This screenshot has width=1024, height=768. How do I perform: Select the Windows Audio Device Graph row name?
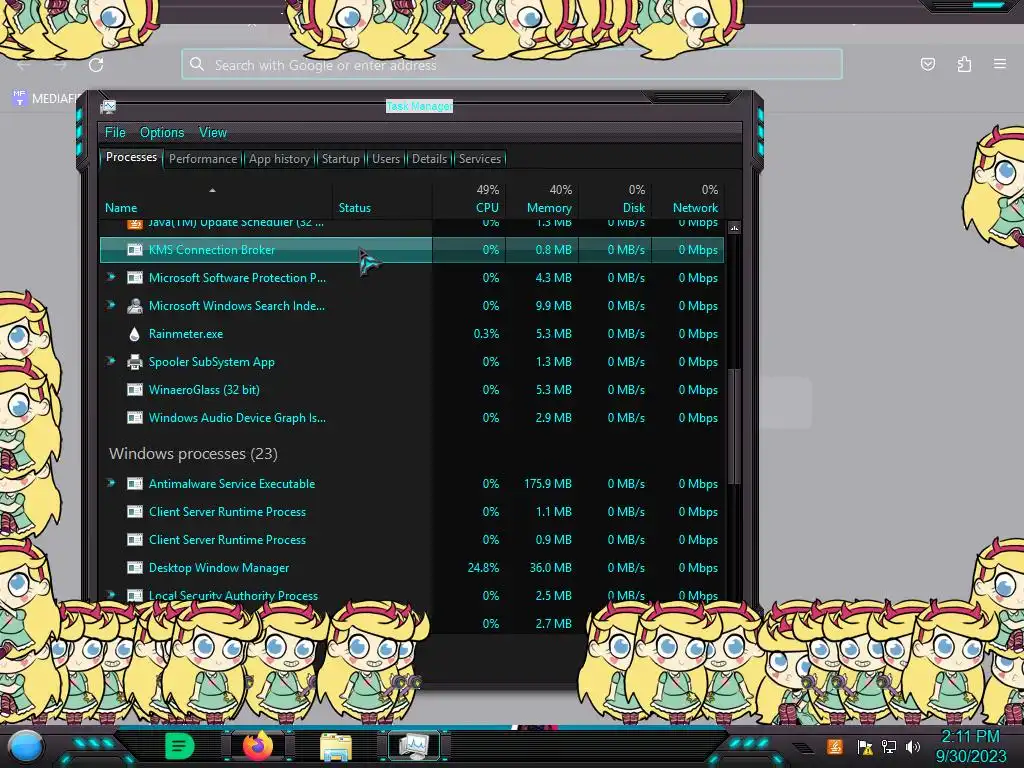click(x=237, y=418)
